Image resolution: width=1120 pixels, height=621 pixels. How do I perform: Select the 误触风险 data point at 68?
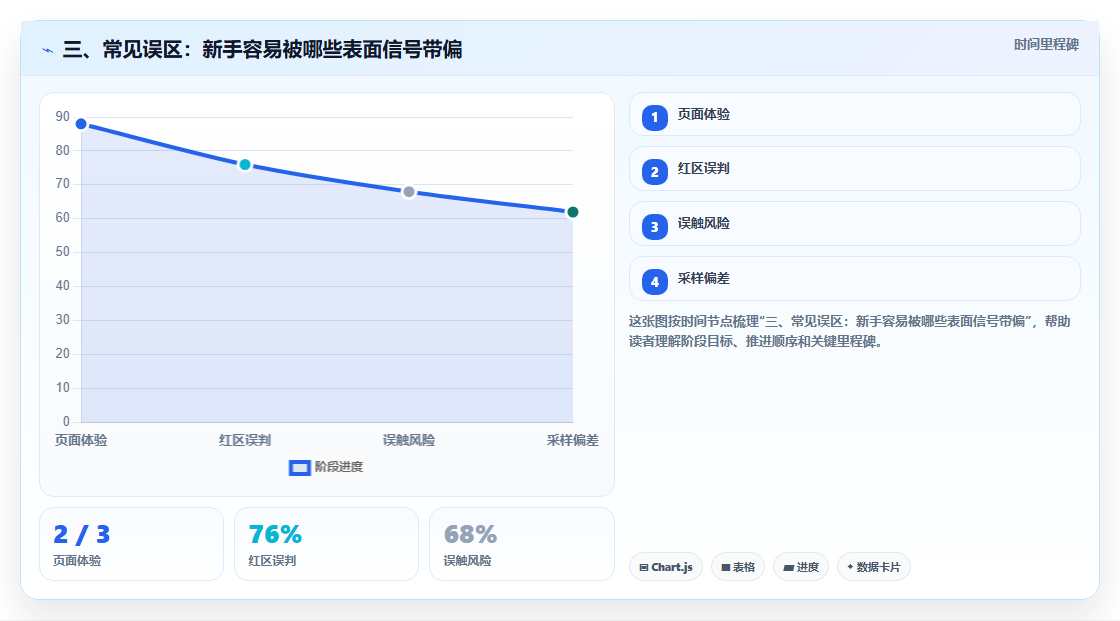point(409,192)
